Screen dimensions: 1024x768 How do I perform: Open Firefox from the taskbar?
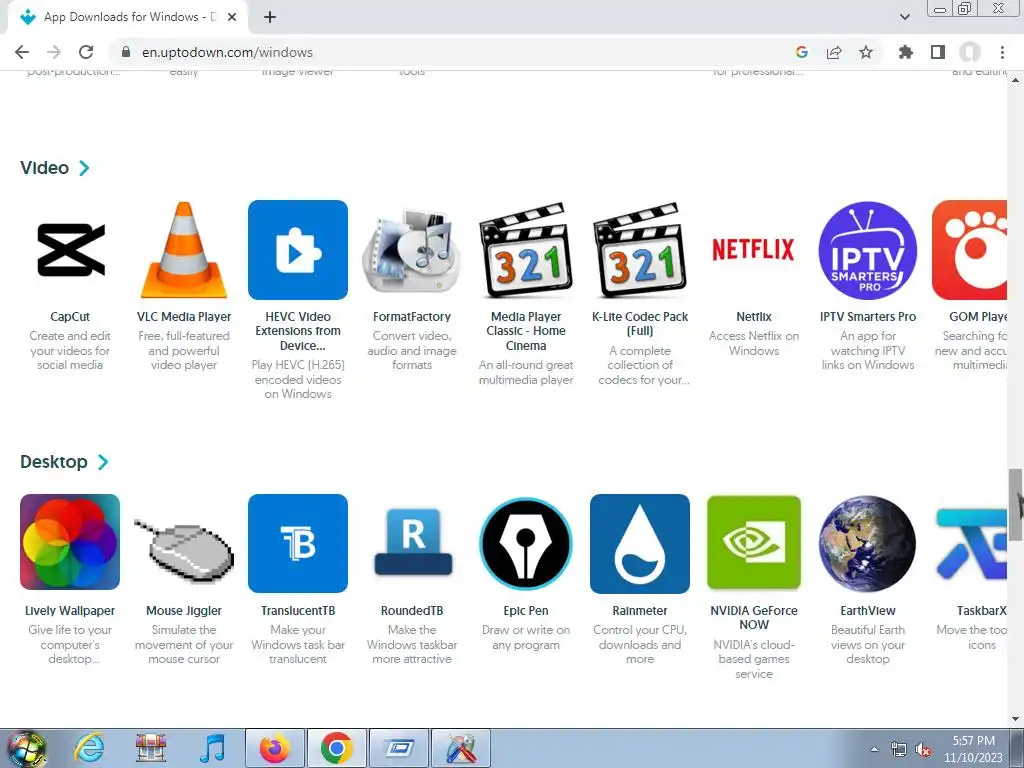[274, 748]
